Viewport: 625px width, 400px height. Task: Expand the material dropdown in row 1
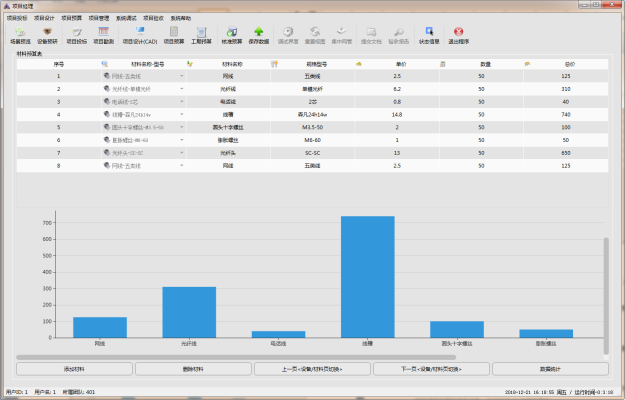click(x=181, y=76)
